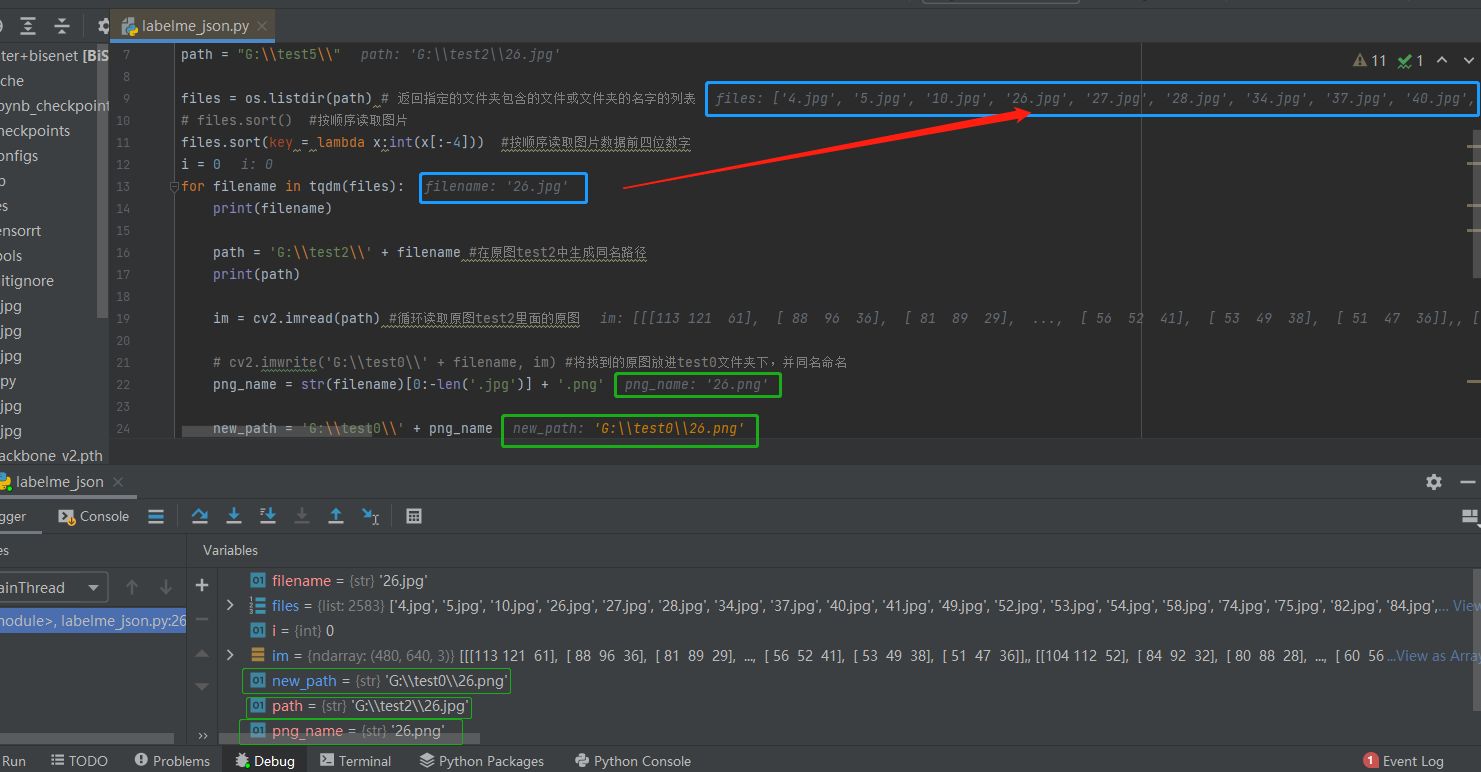This screenshot has height=772, width=1481.
Task: Click the warnings count indicator 11
Action: coord(1369,60)
